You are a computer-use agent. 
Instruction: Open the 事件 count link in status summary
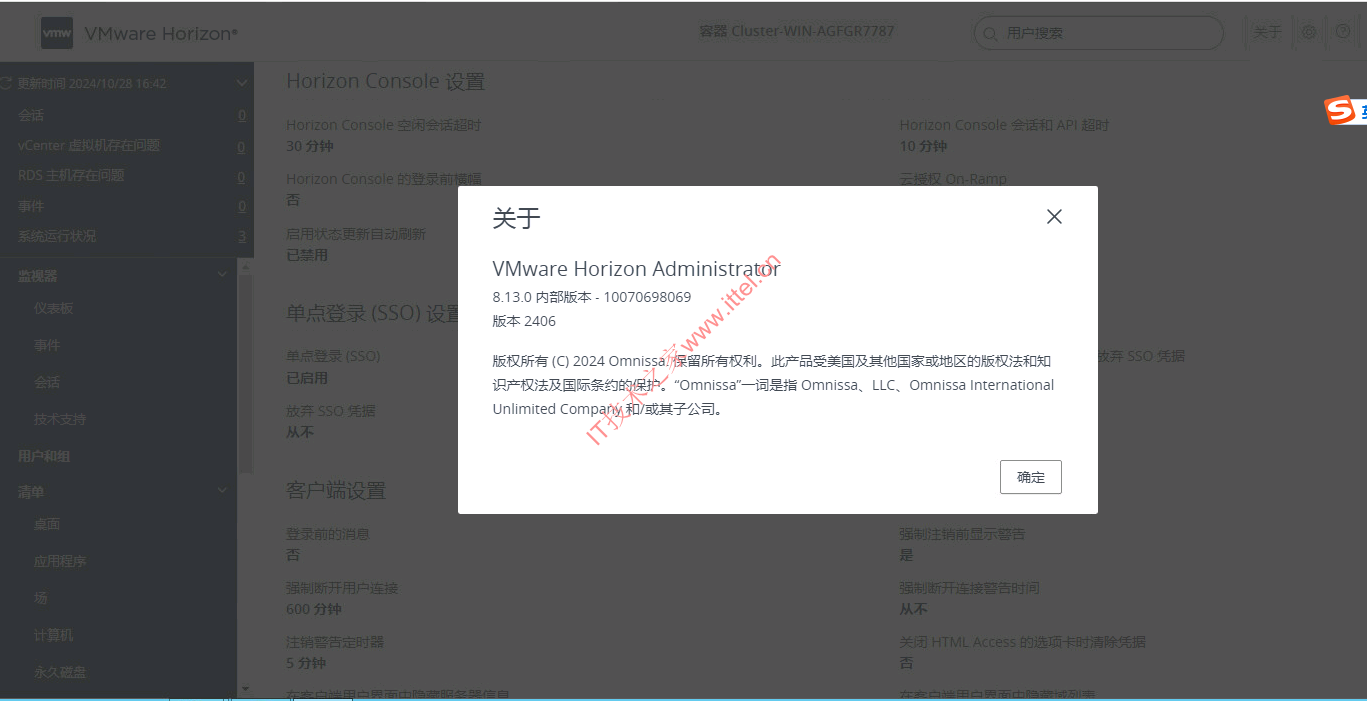[242, 207]
